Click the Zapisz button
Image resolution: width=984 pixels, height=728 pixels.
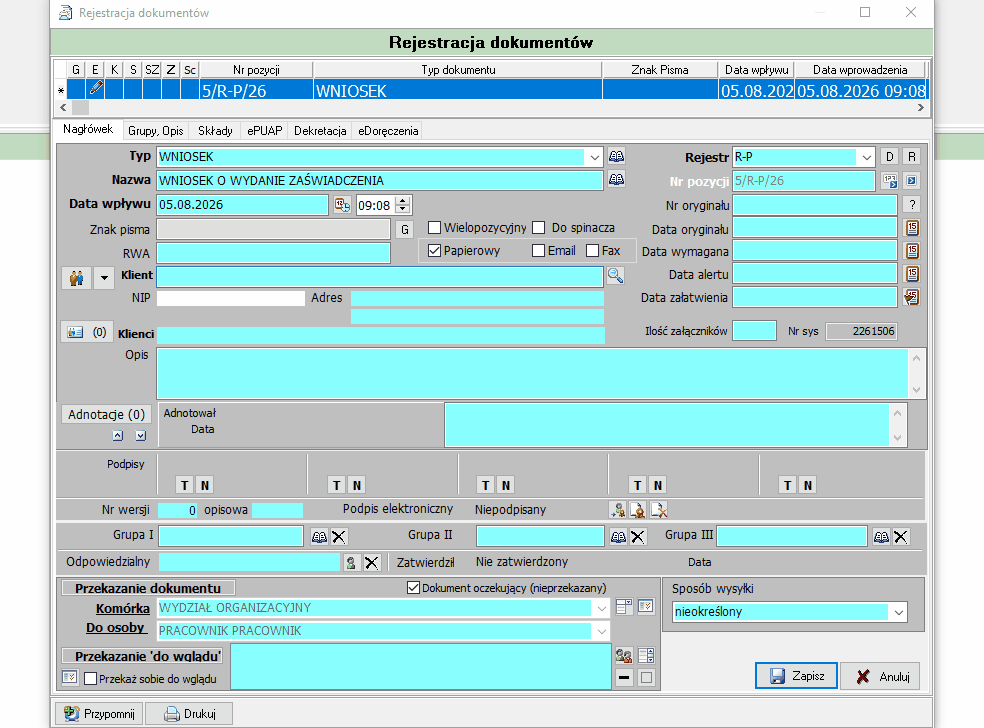pos(796,676)
